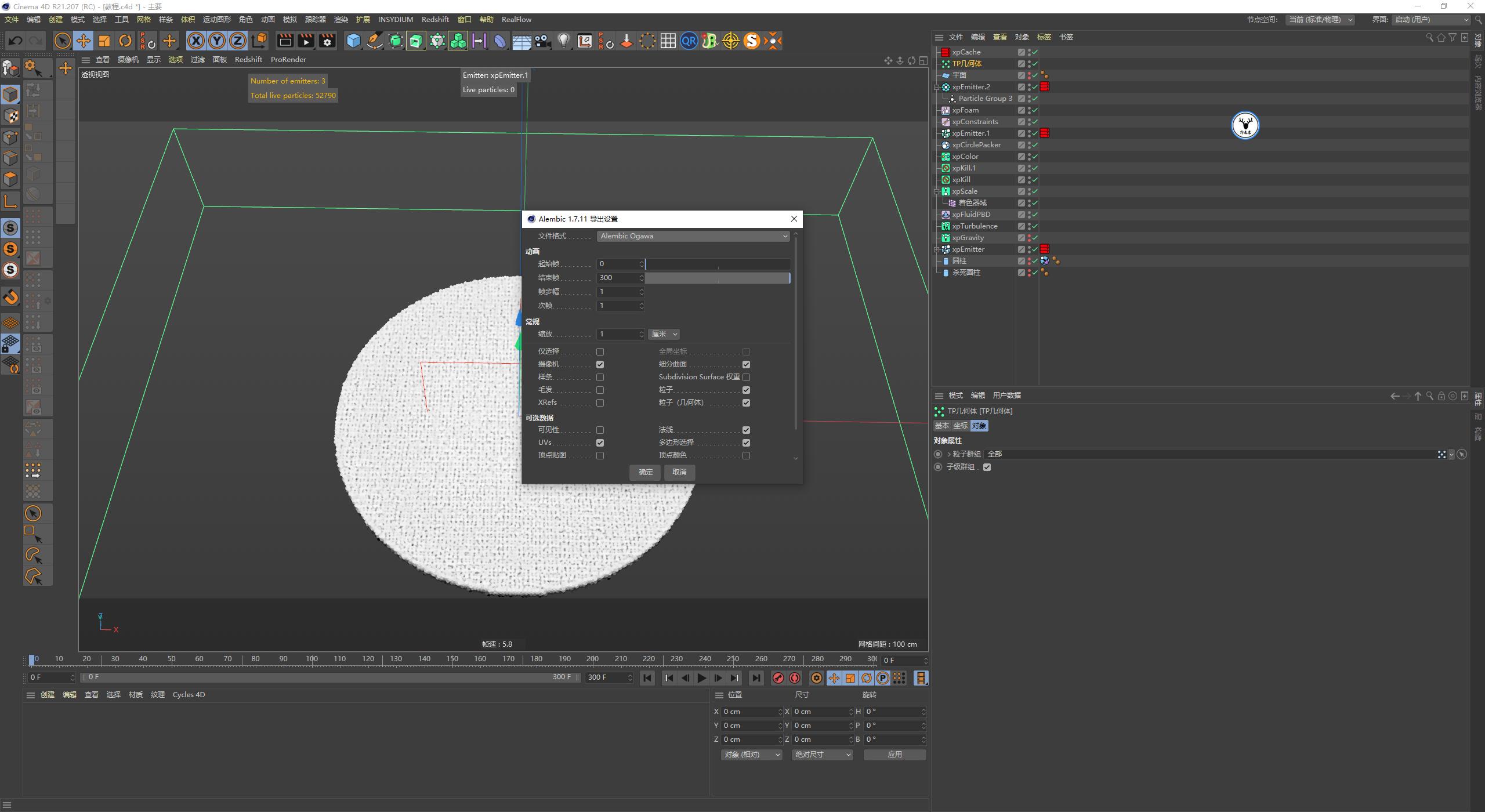Click frame 150 on the timeline slider
This screenshot has height=812, width=1485.
451,658
